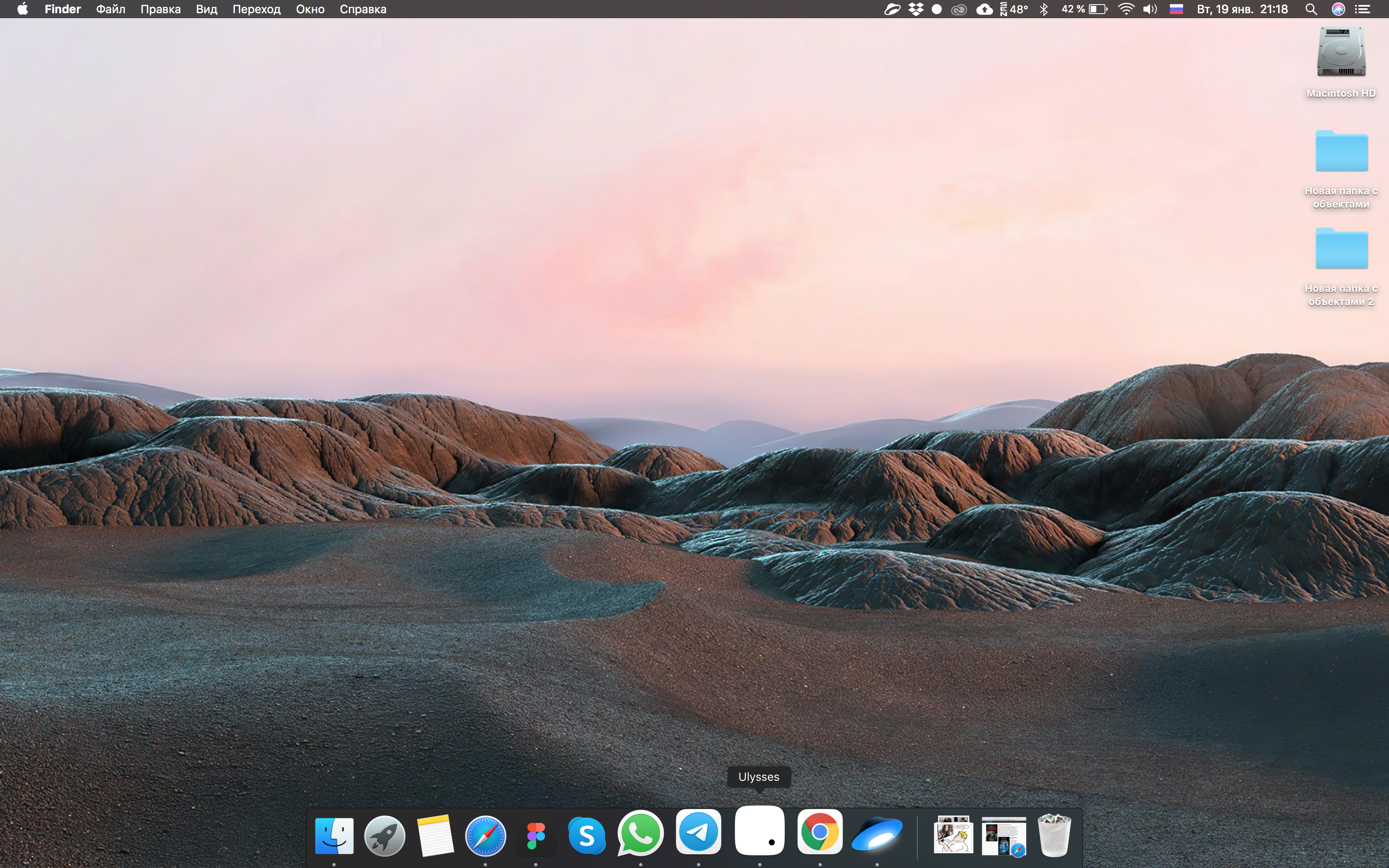Open Launchpad rocket icon
Screen dimensions: 1389x868
click(x=384, y=836)
